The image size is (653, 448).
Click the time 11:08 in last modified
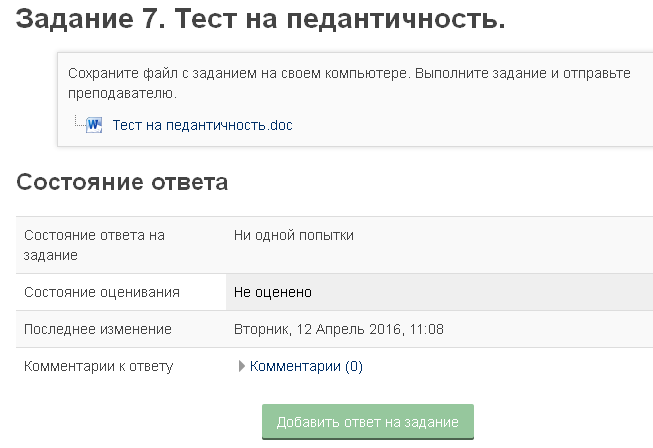pos(426,329)
